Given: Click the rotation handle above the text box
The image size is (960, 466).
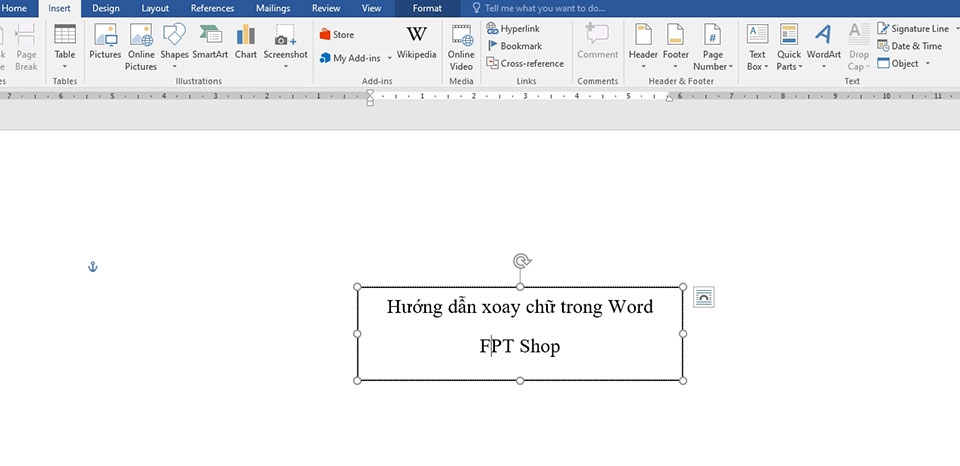Looking at the screenshot, I should click(521, 261).
